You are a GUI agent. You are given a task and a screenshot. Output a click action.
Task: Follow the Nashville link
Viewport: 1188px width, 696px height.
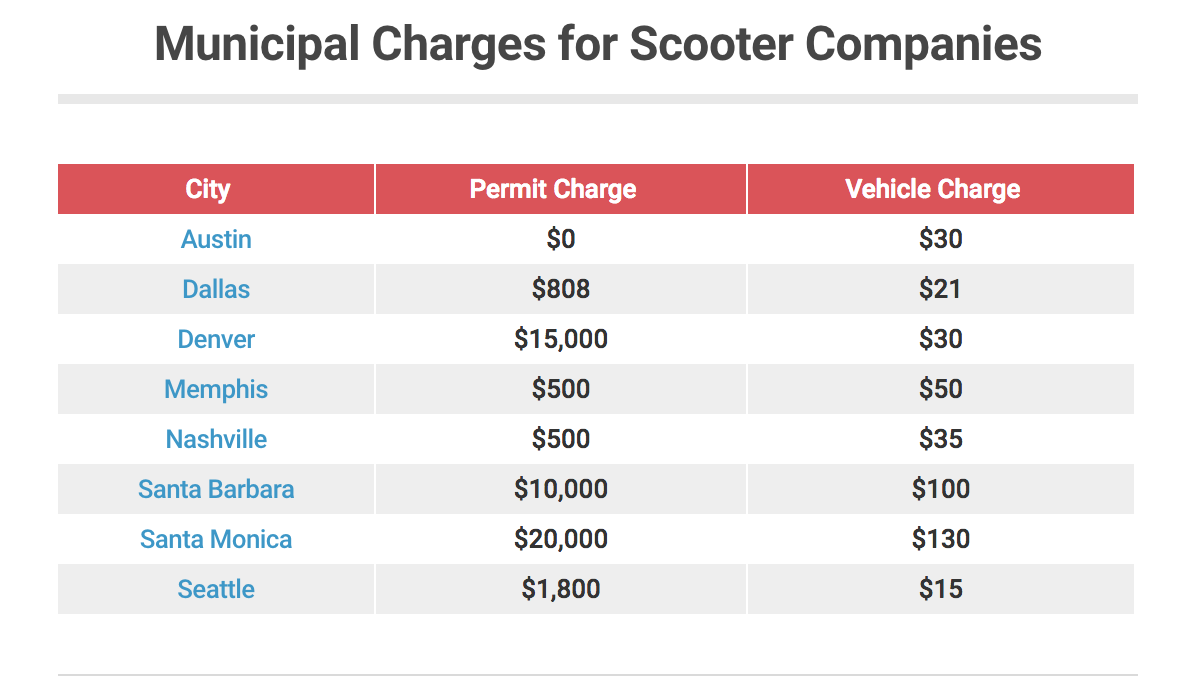[216, 440]
